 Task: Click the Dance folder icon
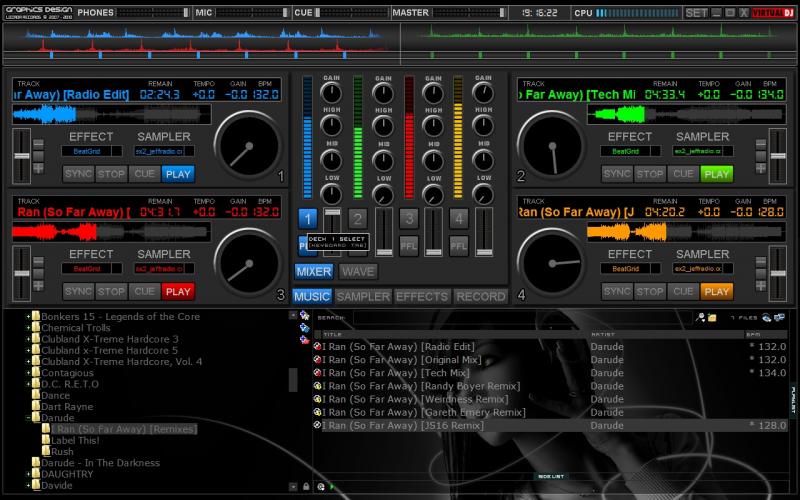tap(36, 395)
